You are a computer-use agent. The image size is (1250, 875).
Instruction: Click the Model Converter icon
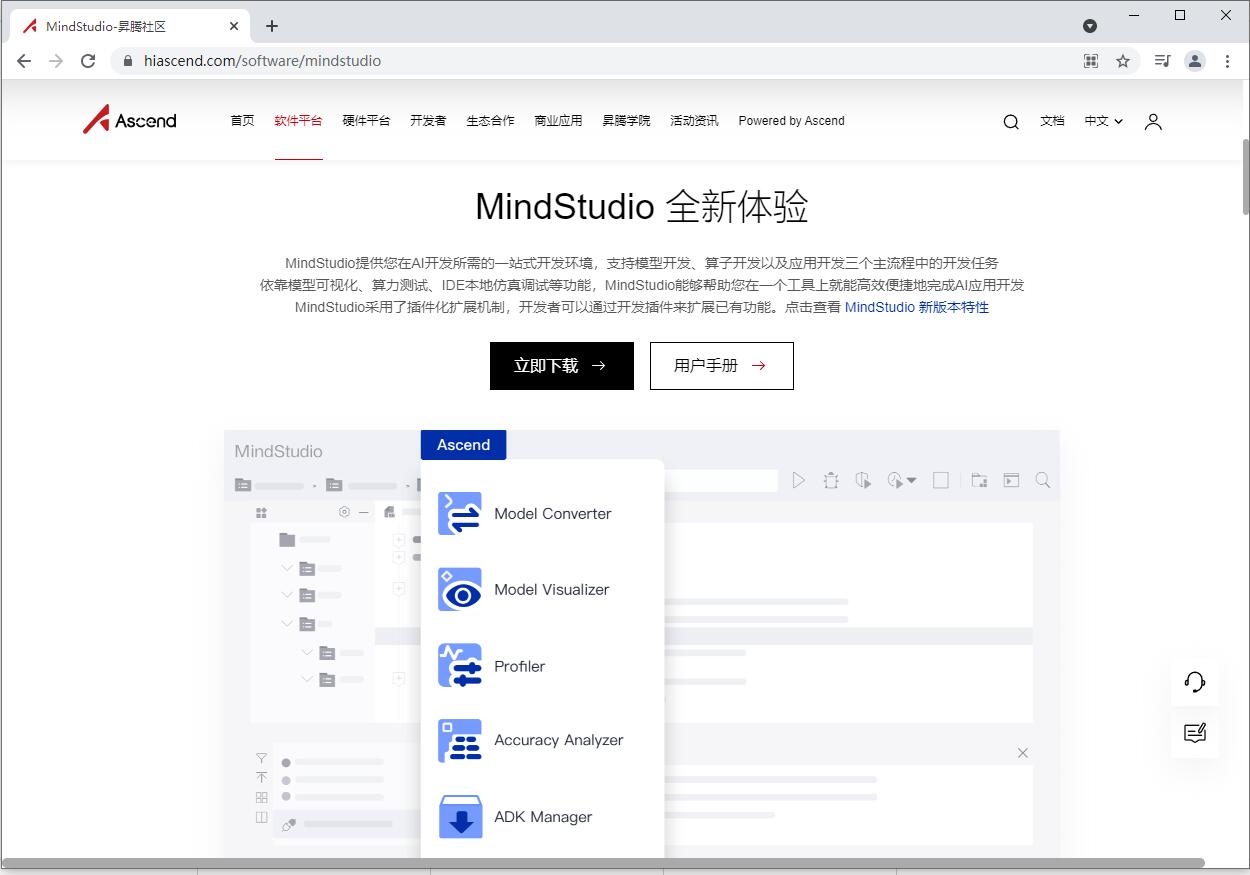(x=460, y=513)
